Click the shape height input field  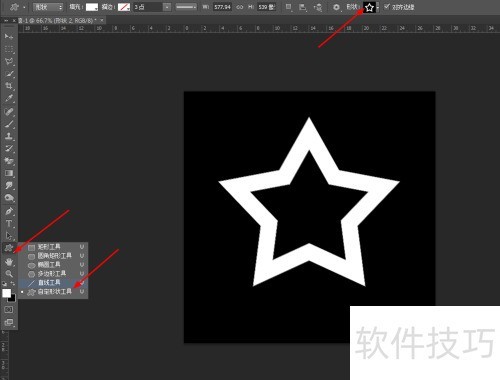[266, 7]
